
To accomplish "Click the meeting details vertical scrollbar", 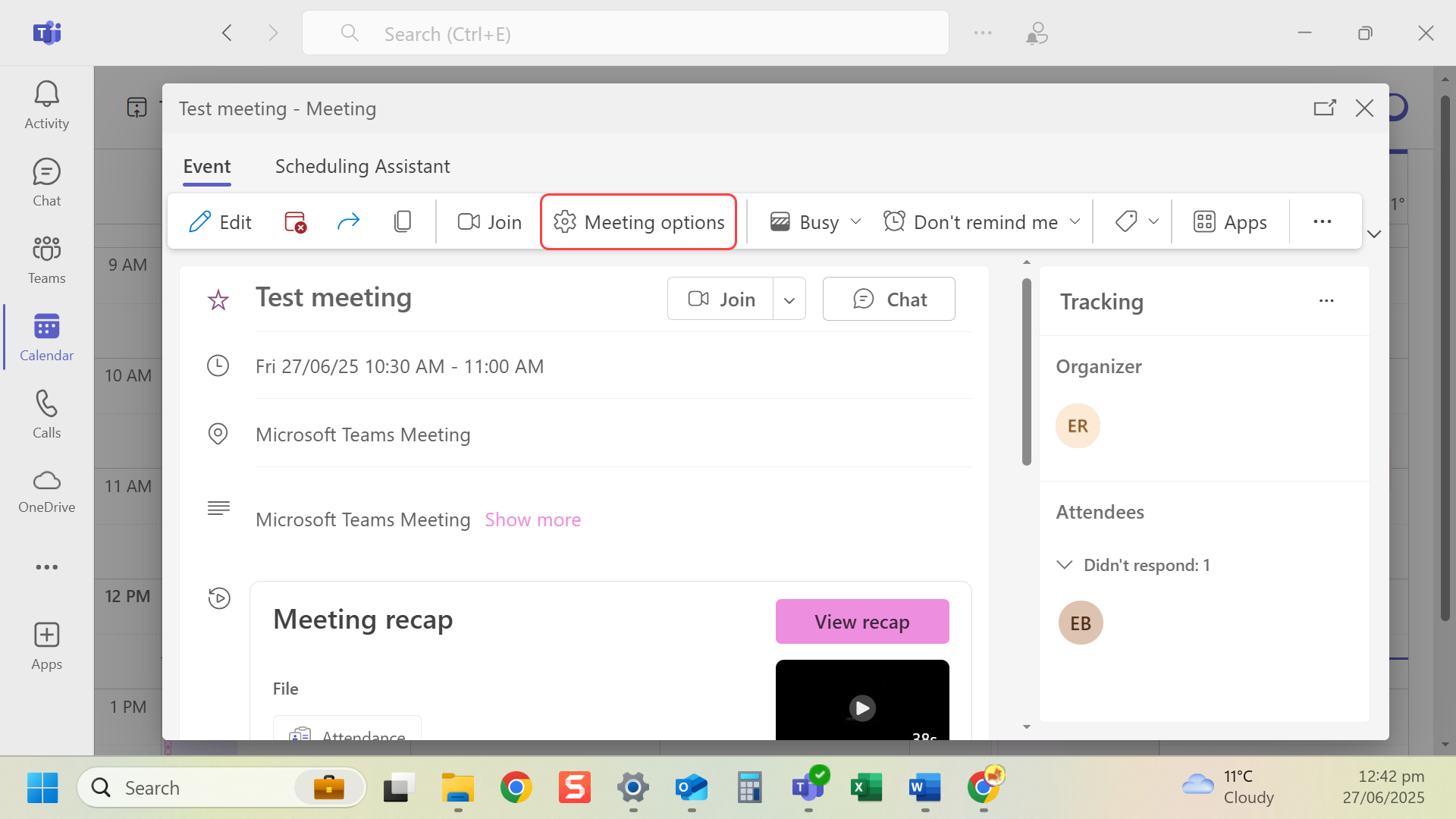I will [x=1027, y=372].
